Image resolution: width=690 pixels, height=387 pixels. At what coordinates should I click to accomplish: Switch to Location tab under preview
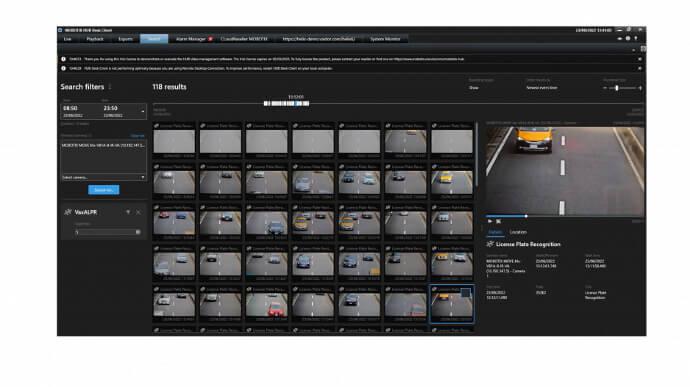click(x=518, y=232)
